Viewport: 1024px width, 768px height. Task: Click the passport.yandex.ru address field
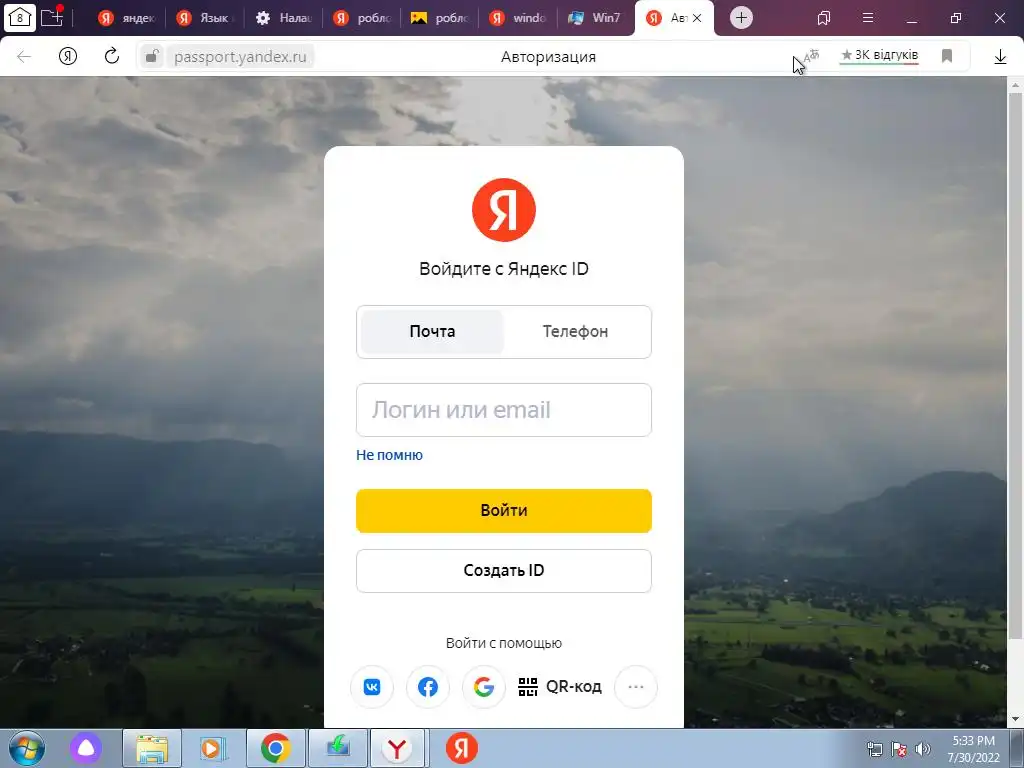coord(240,57)
